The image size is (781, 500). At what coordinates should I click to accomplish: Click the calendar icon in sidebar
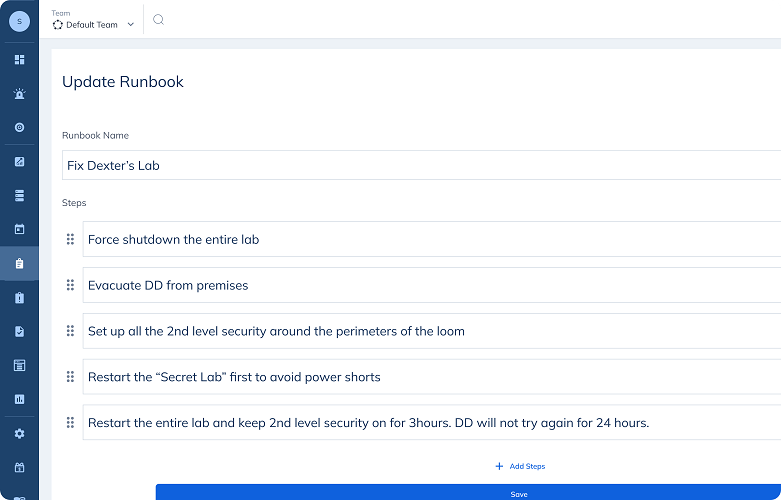(19, 229)
